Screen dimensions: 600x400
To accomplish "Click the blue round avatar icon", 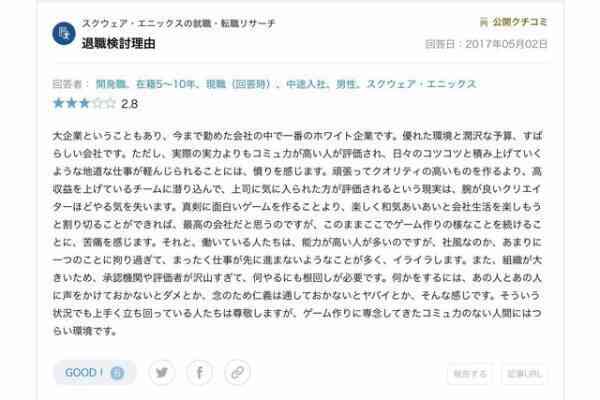I will tap(64, 33).
